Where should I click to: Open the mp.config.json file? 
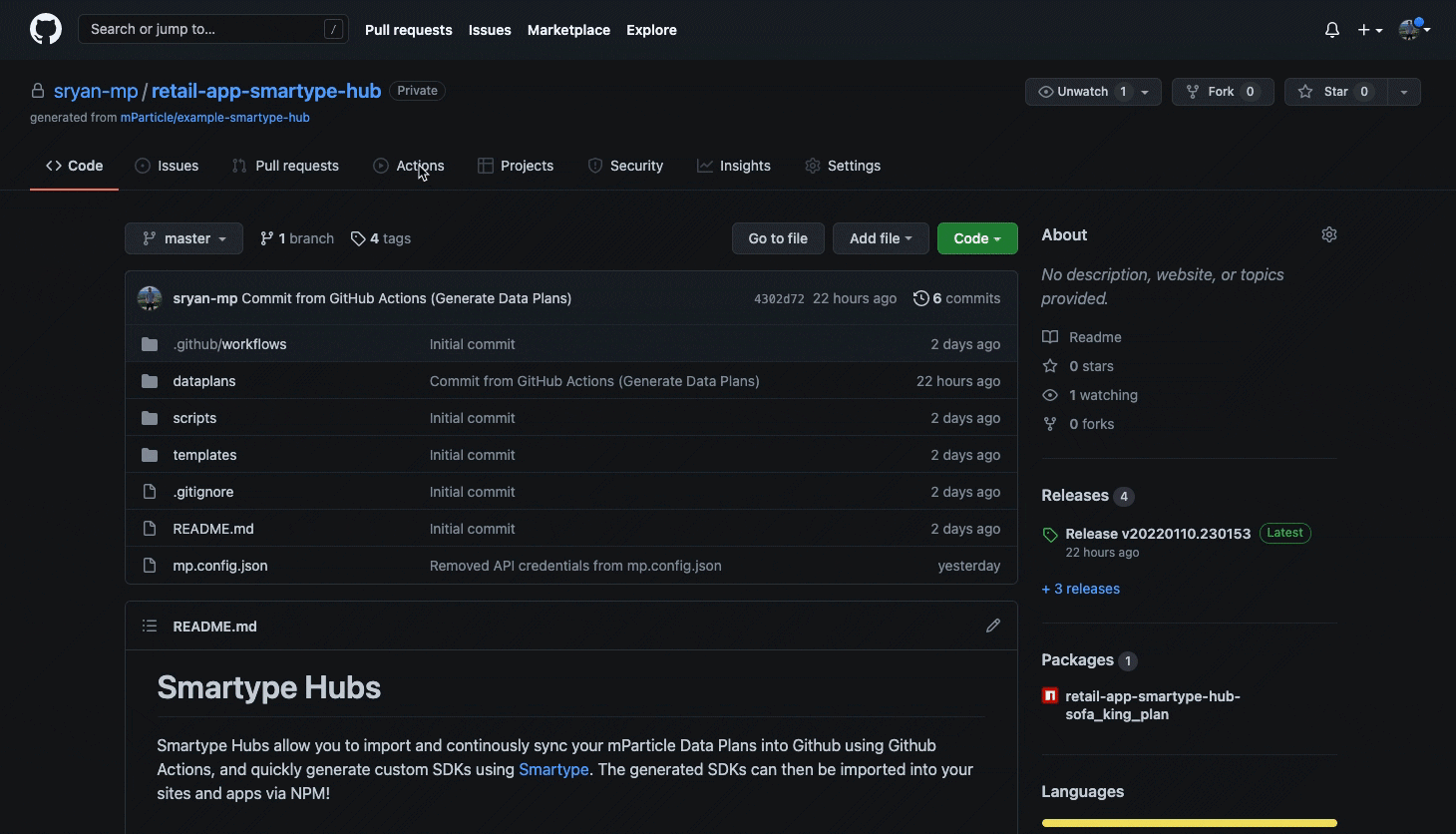(x=220, y=566)
